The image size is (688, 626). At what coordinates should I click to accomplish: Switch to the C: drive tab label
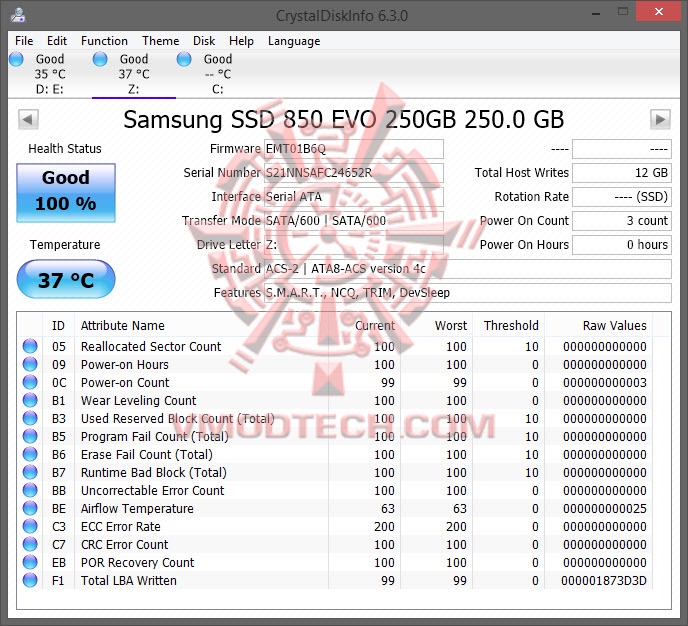point(218,89)
